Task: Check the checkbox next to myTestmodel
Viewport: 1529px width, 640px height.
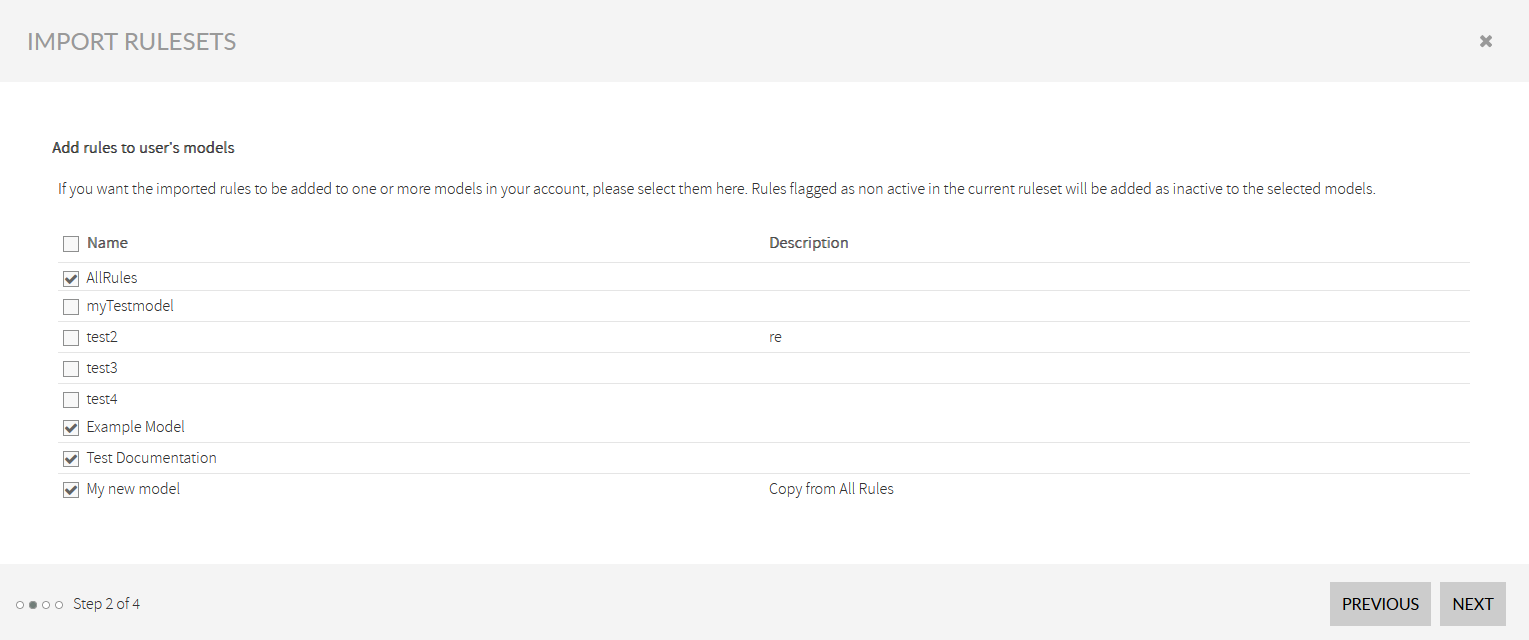Action: click(x=70, y=307)
